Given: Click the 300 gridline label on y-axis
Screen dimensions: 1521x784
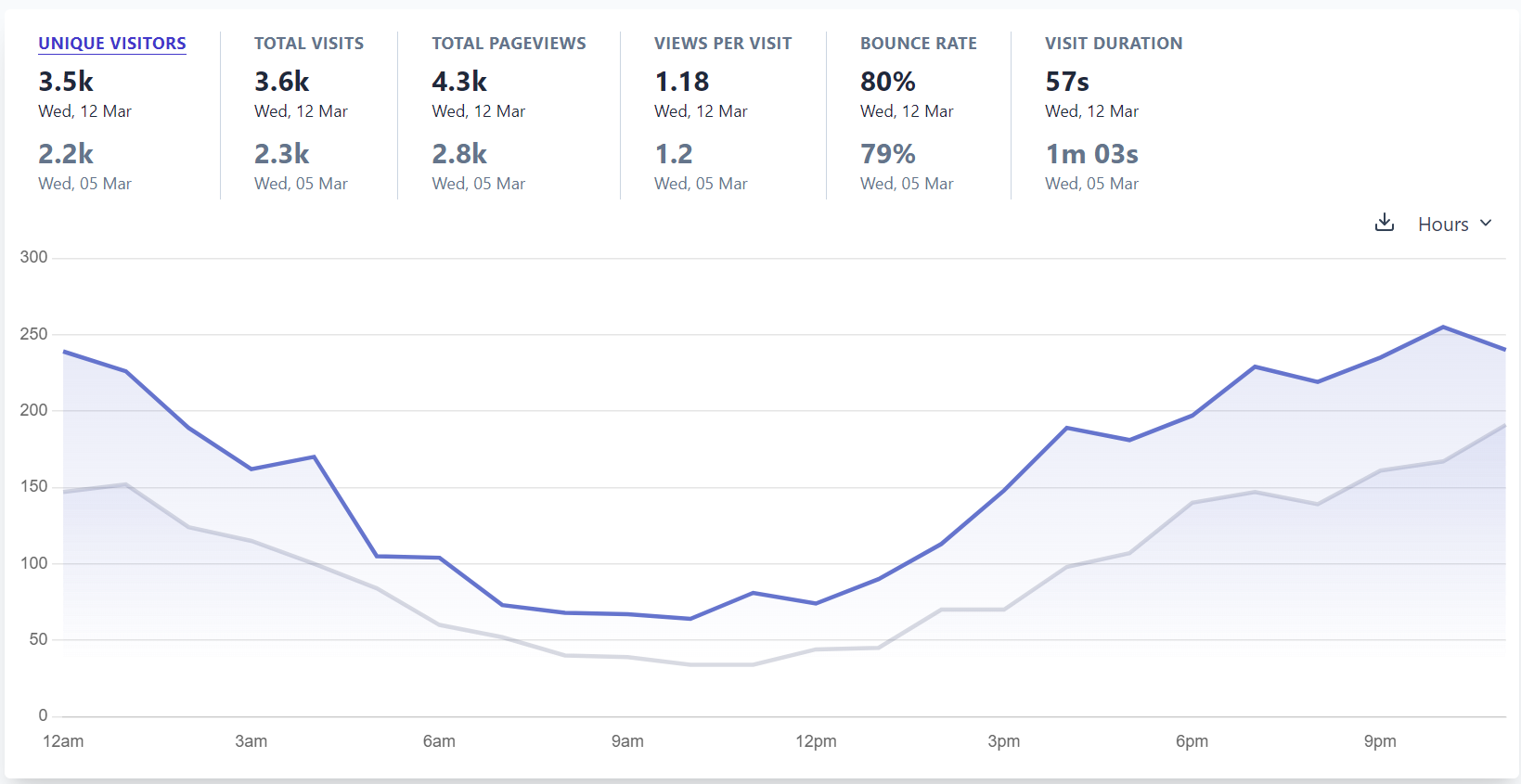Looking at the screenshot, I should [33, 257].
